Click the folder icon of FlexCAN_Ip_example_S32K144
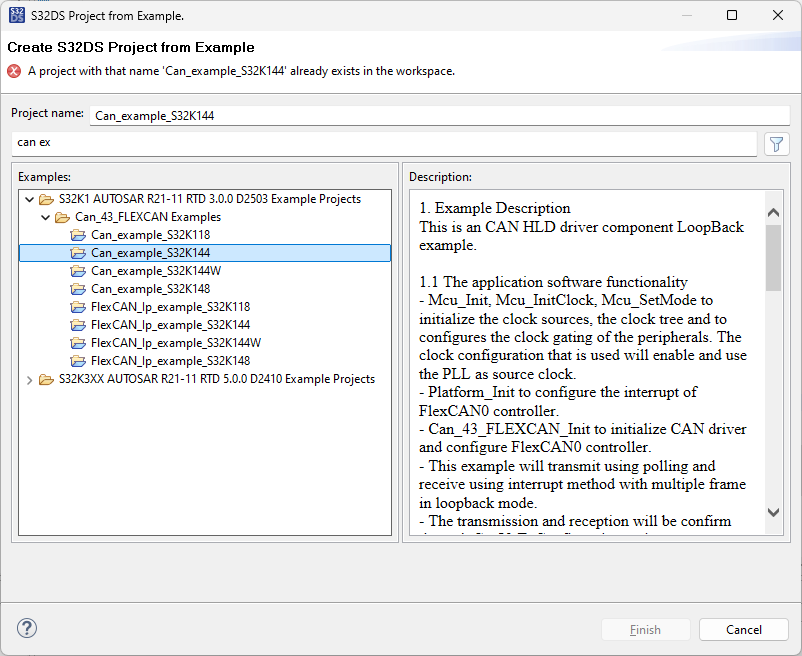 [79, 325]
